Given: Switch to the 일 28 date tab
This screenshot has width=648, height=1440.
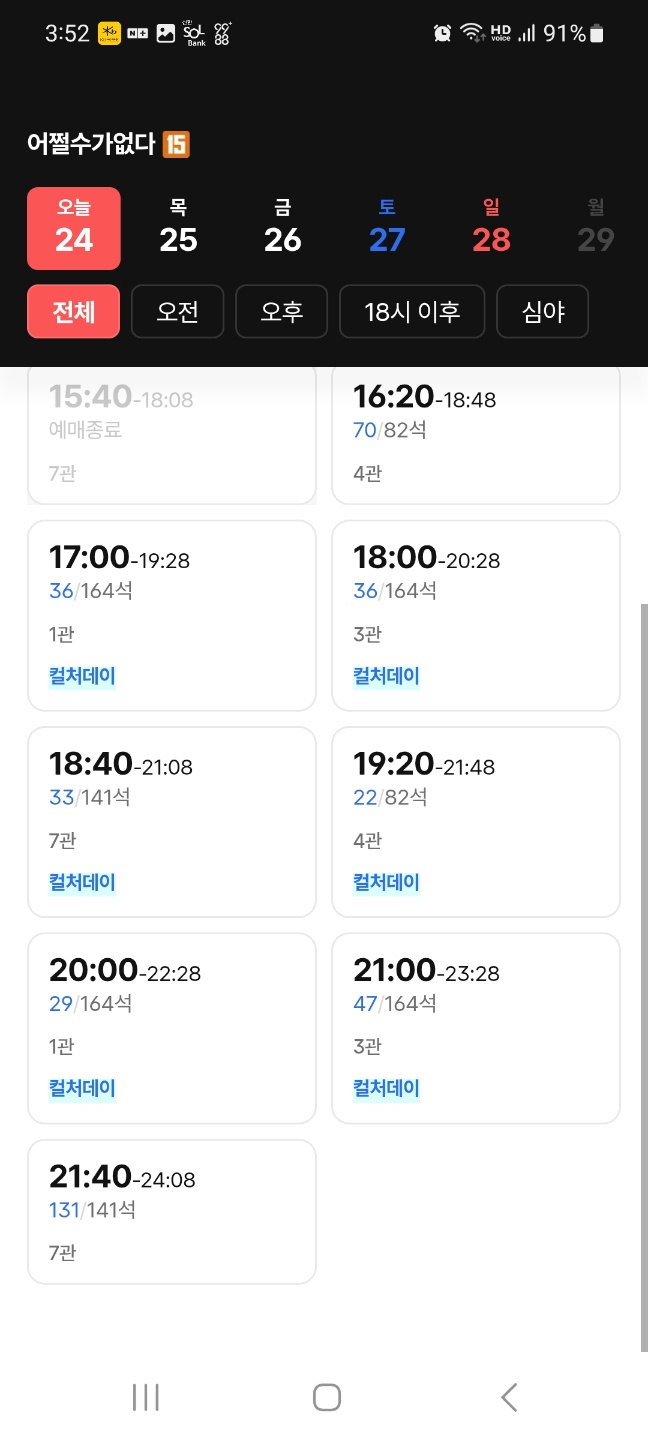Looking at the screenshot, I should point(491,228).
